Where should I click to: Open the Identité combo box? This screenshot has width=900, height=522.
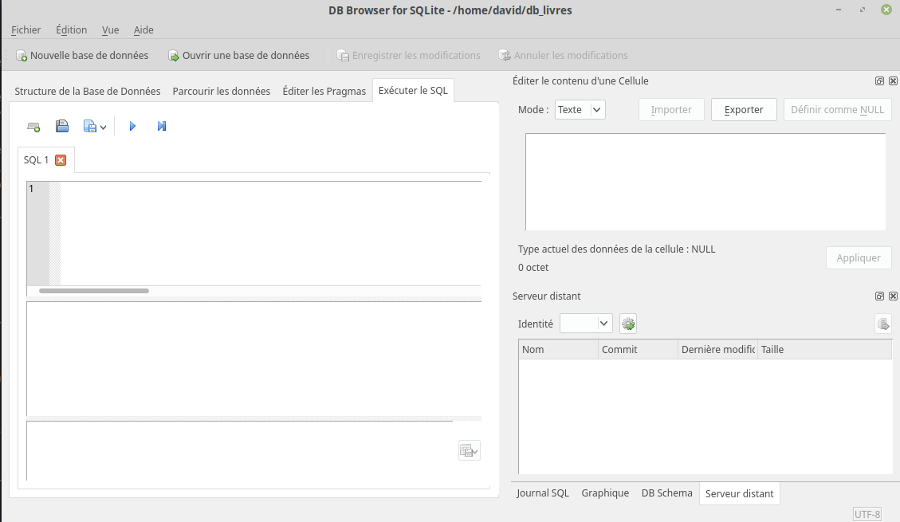pos(586,323)
